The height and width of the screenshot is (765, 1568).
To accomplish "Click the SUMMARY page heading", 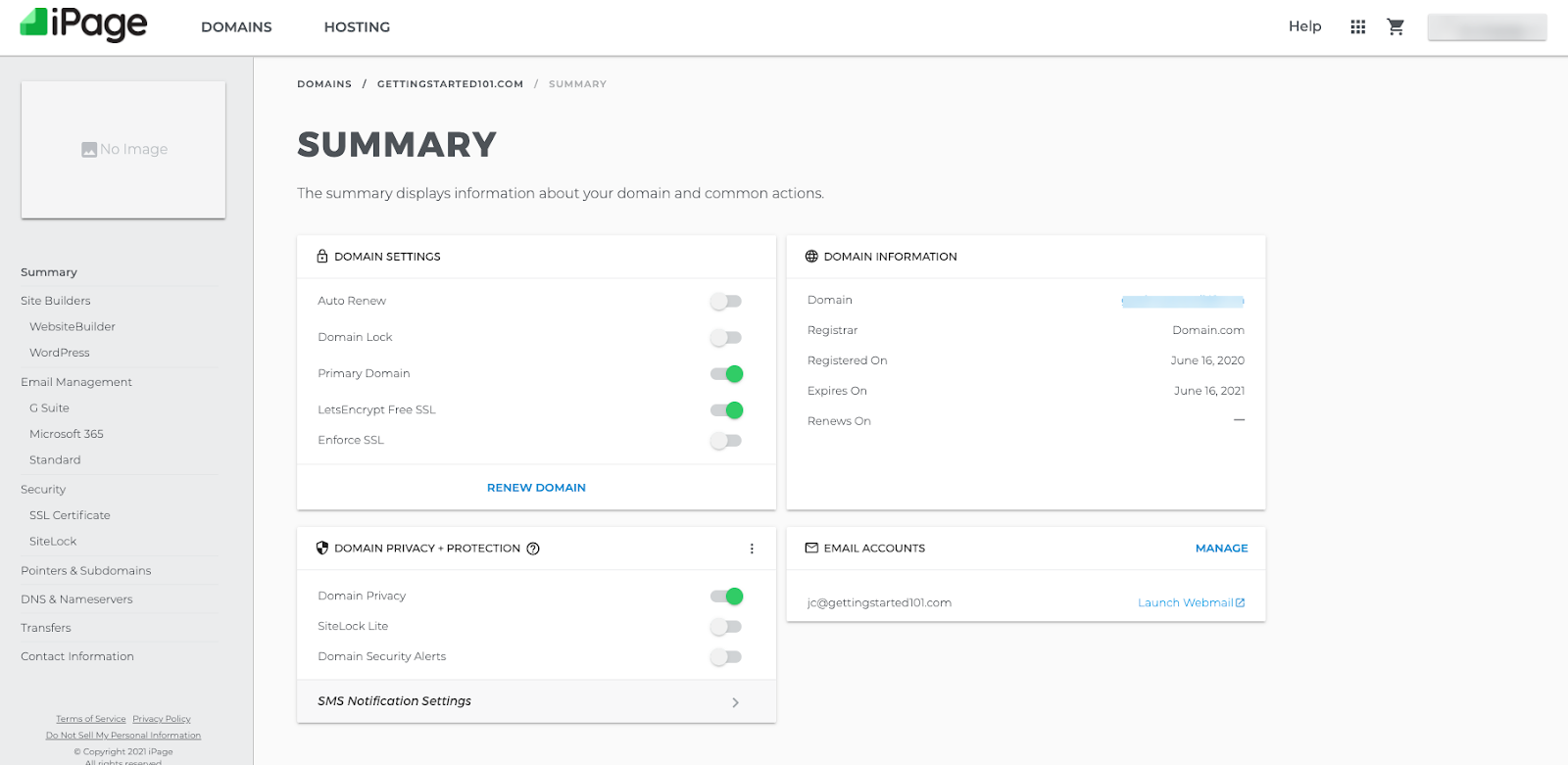I will pyautogui.click(x=397, y=145).
